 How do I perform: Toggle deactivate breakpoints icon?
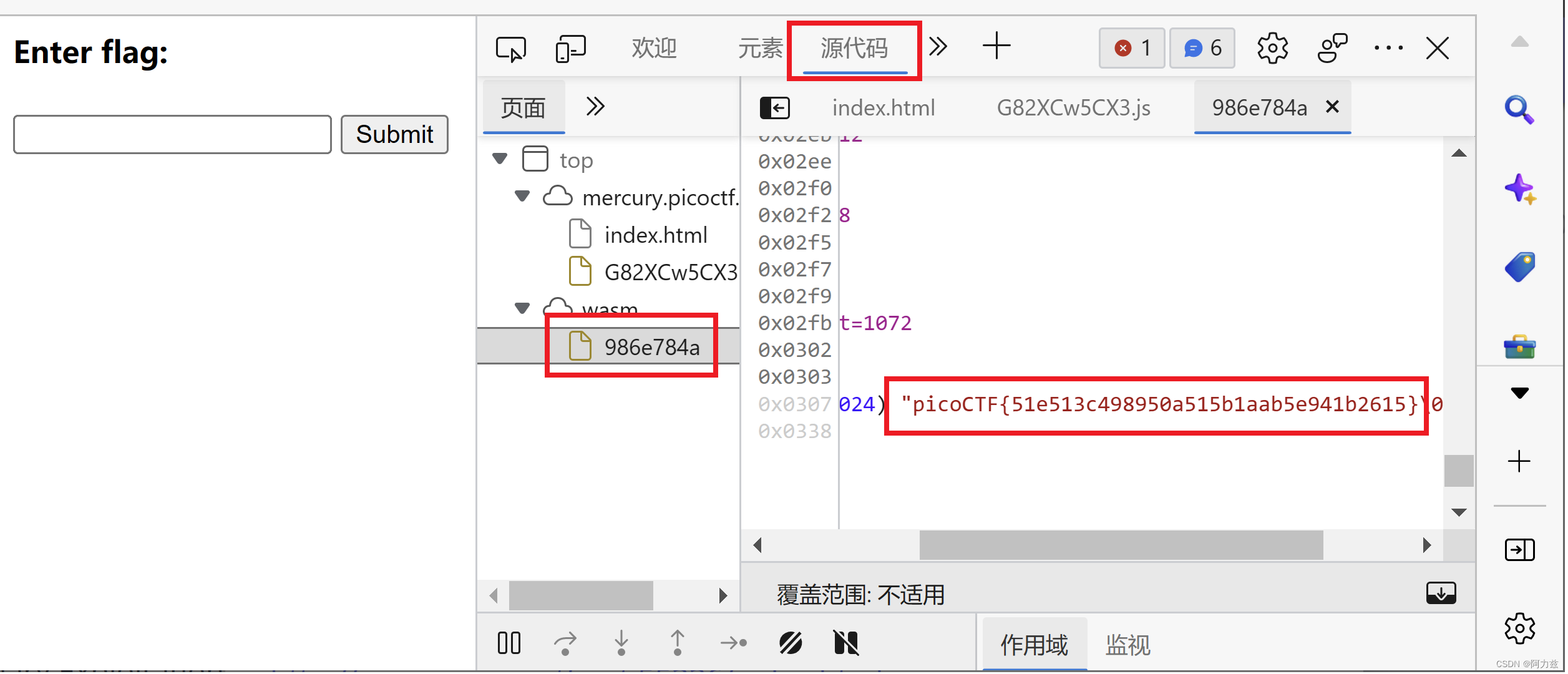pos(790,643)
